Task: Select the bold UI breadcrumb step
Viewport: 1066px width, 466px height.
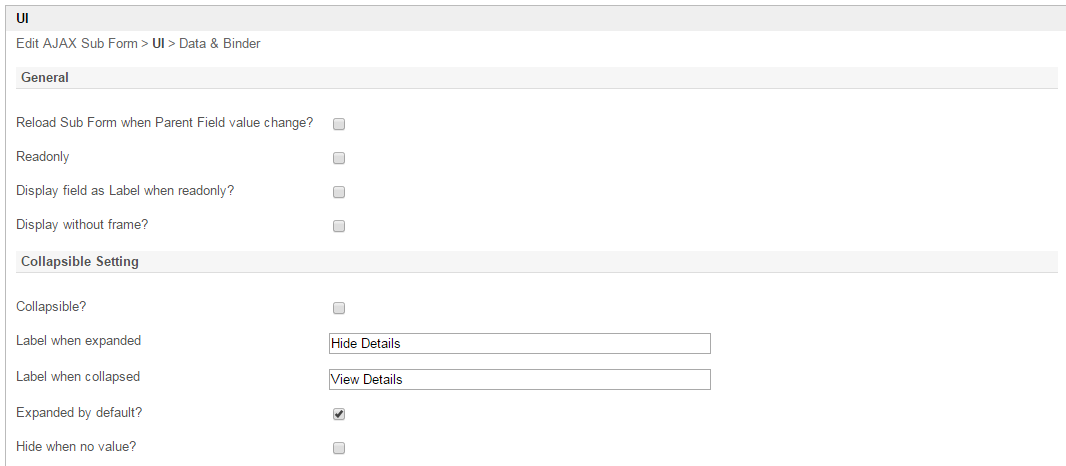Action: coord(158,44)
